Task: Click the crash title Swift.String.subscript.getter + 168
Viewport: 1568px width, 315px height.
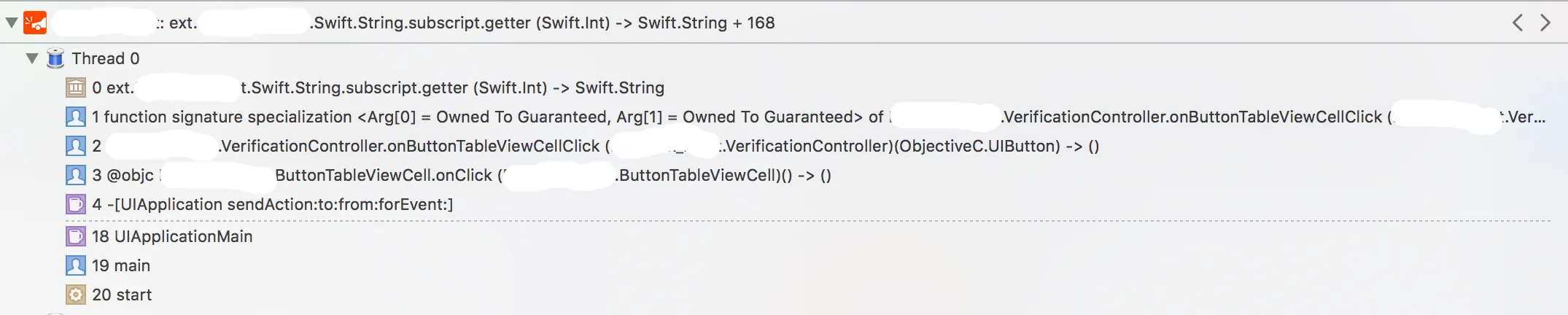Action: [543, 23]
